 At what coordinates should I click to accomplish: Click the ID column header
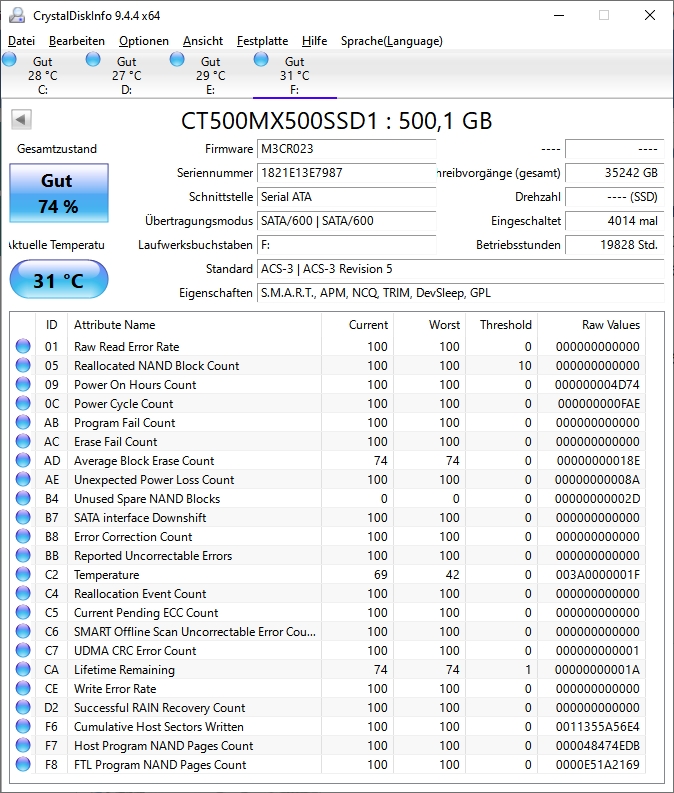(52, 325)
